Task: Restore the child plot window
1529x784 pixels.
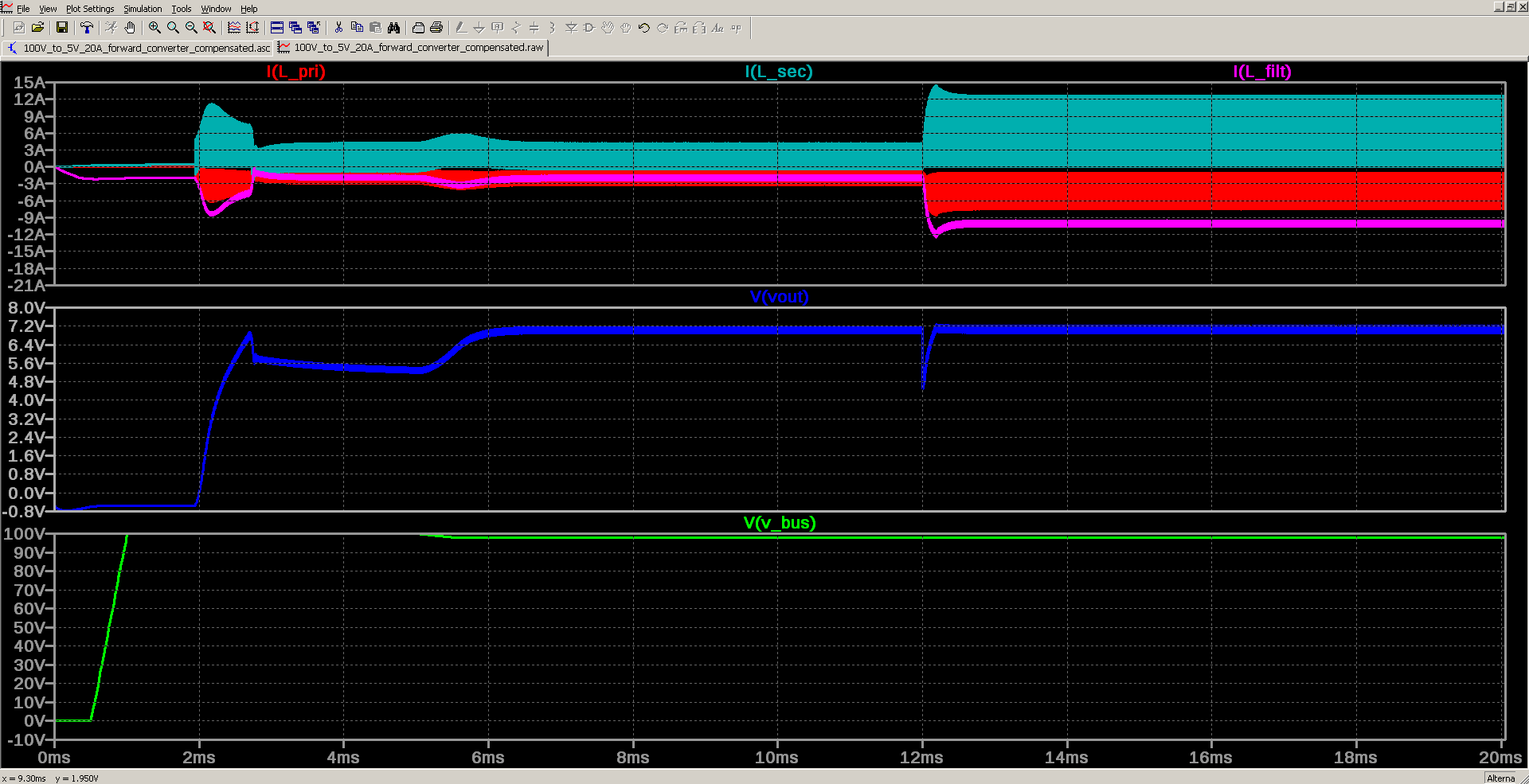Action: click(x=1511, y=6)
